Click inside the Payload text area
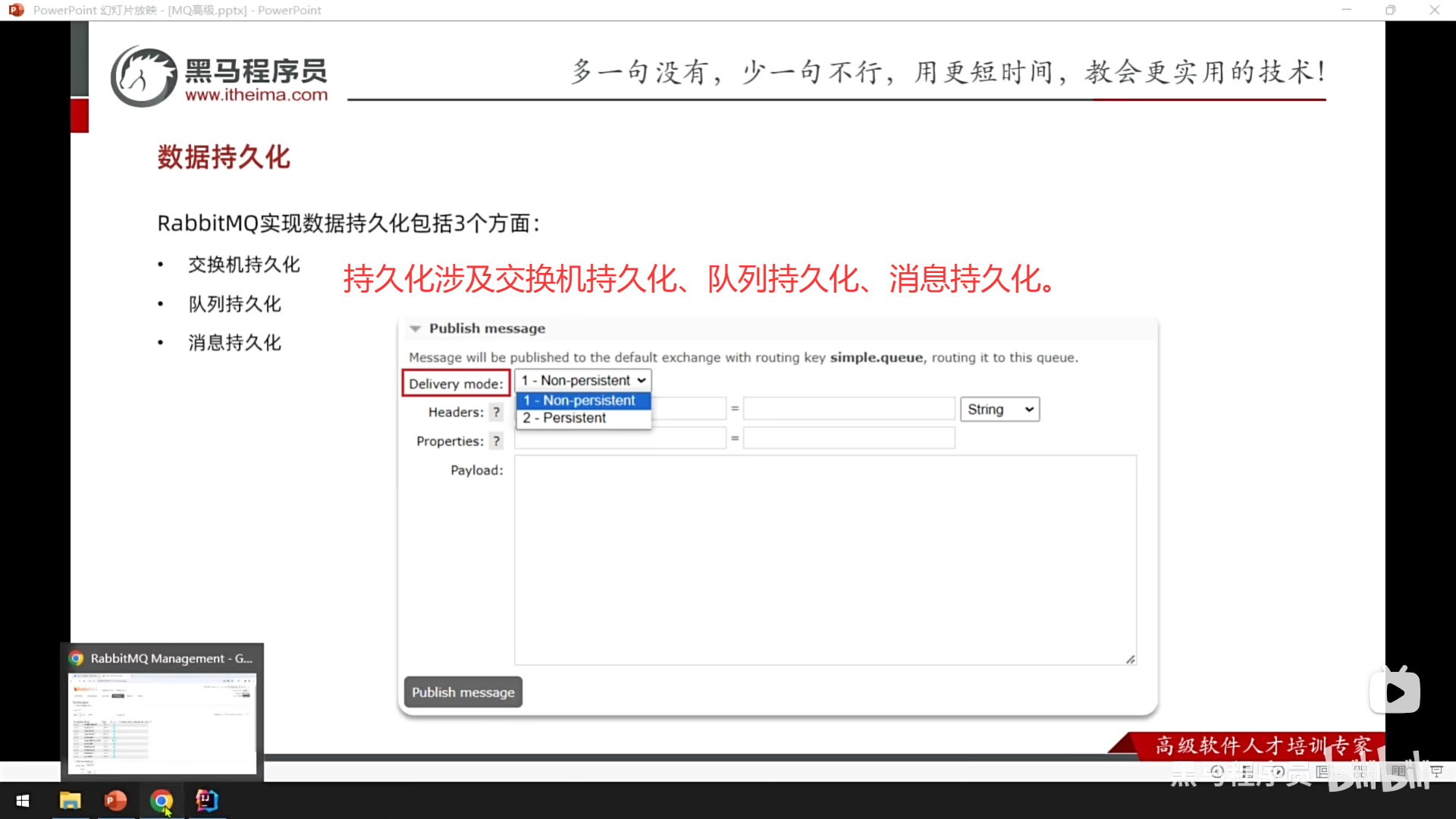 click(824, 560)
